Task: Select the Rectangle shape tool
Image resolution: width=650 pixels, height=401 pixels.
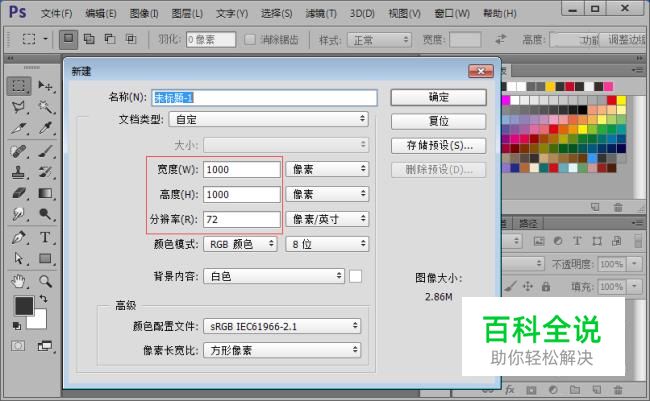Action: [45, 258]
